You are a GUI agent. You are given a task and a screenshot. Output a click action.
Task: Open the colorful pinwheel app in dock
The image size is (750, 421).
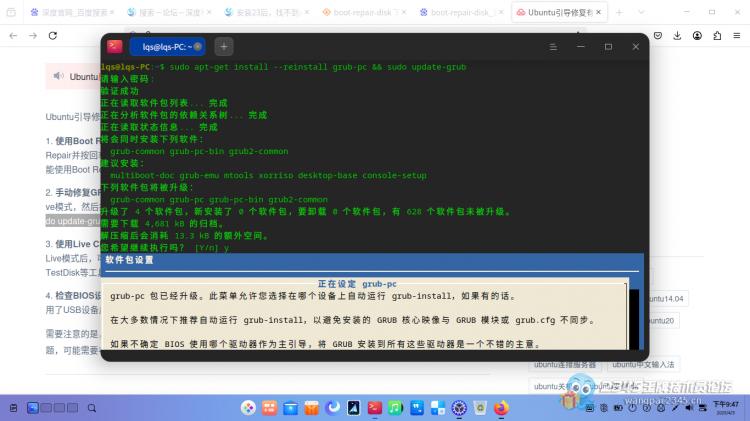[248, 408]
